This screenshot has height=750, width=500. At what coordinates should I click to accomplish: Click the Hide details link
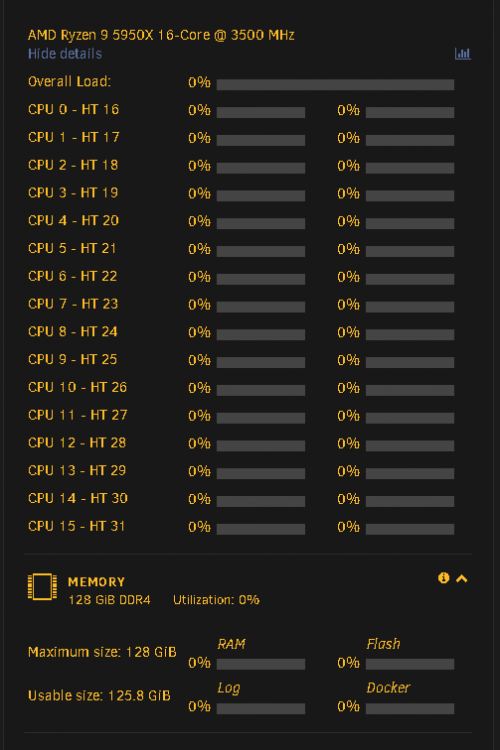click(x=65, y=54)
